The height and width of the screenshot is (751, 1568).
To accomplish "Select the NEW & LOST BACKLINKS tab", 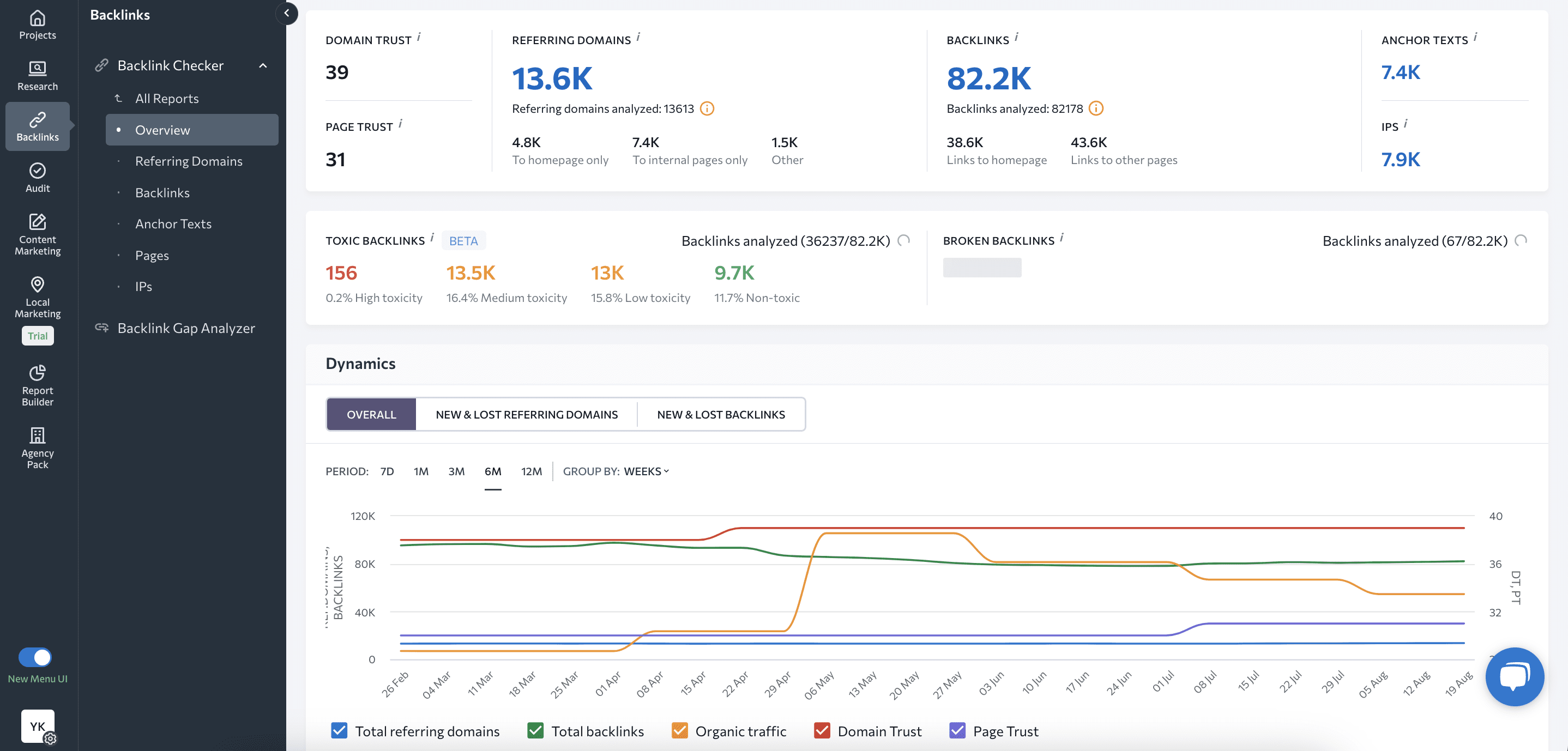I will point(720,413).
